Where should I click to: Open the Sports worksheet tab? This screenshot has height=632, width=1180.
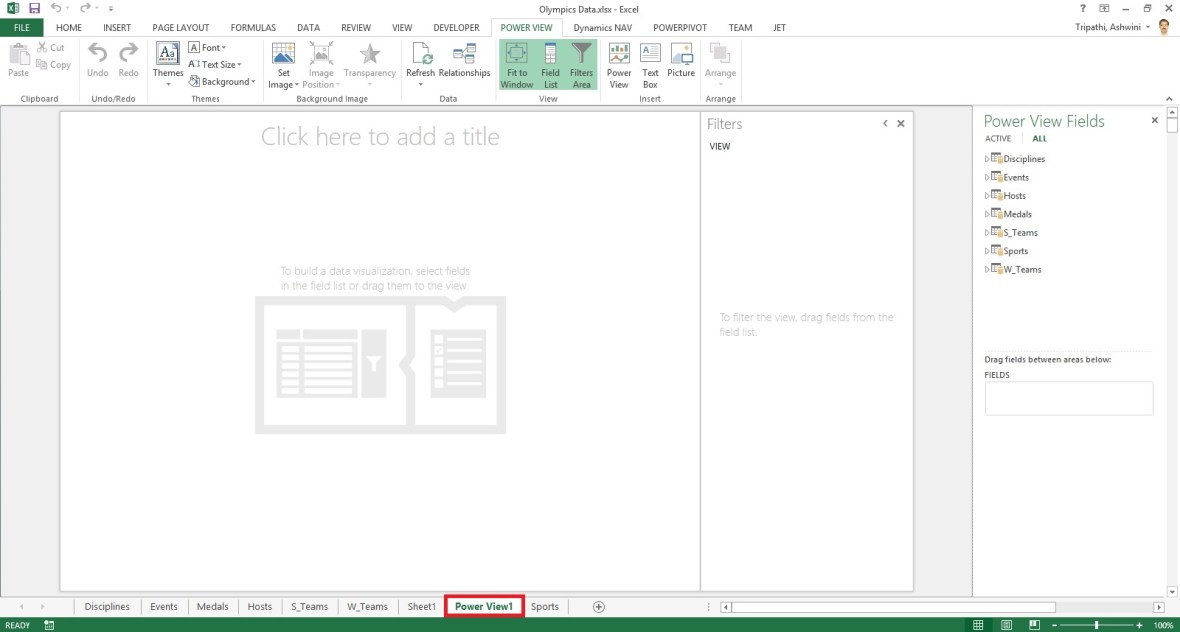(545, 606)
